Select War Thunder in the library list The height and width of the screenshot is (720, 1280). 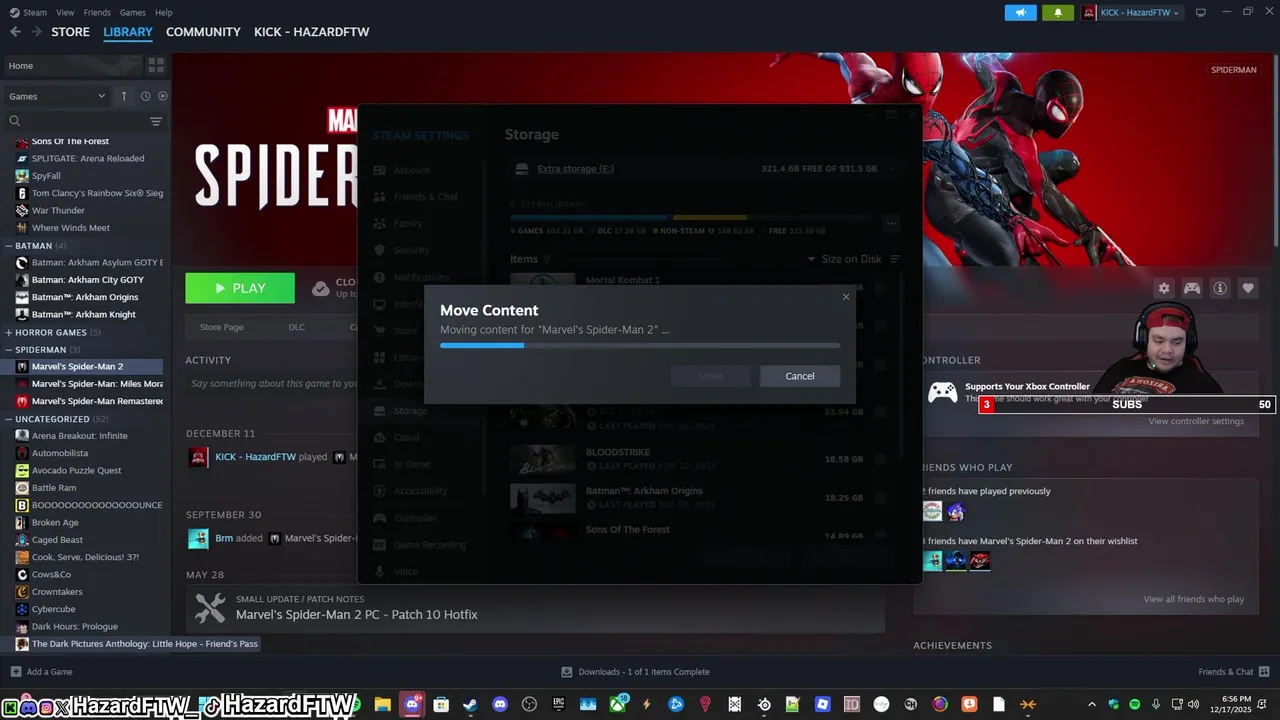pyautogui.click(x=86, y=210)
